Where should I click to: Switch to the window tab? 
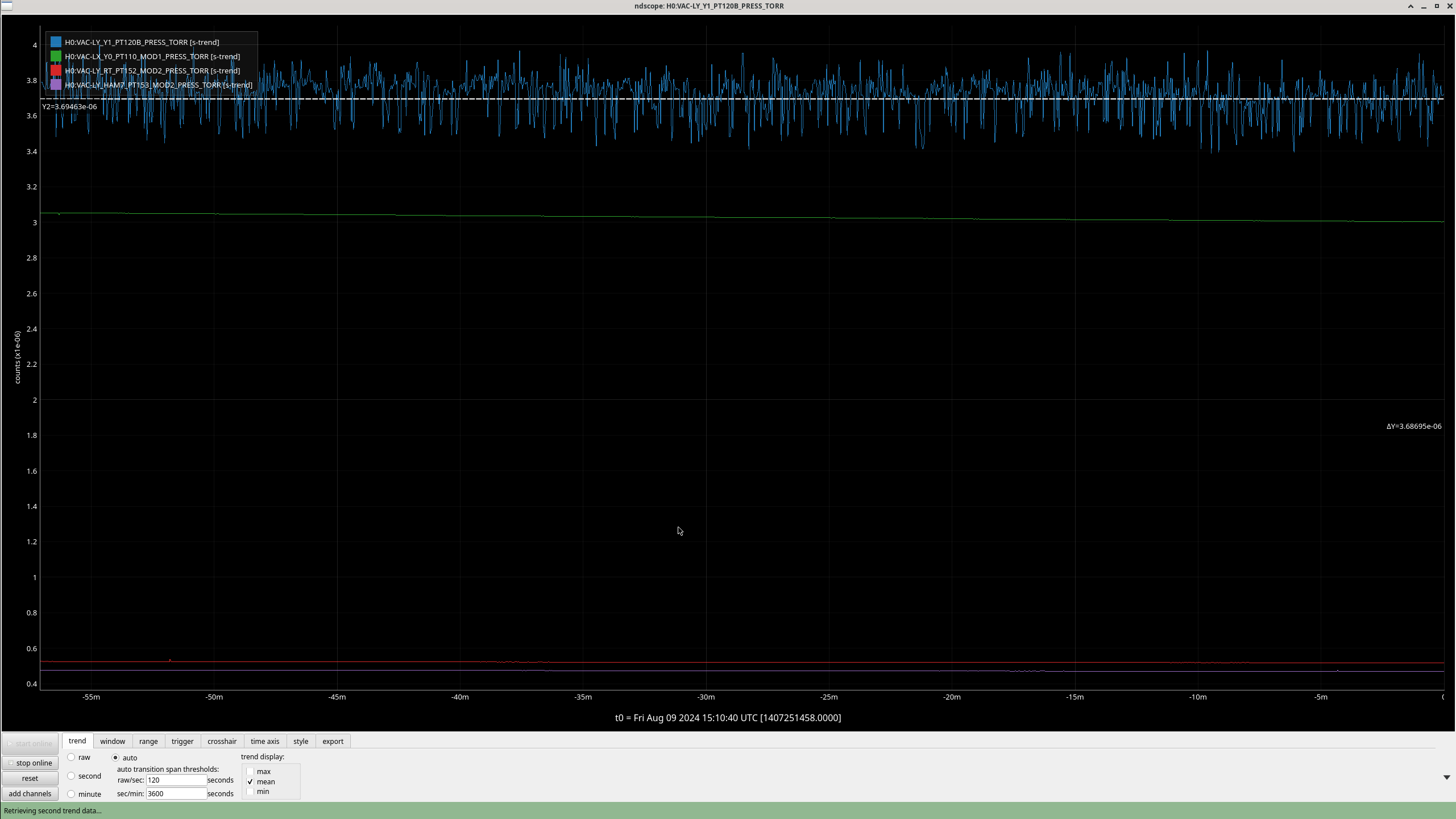[x=113, y=741]
